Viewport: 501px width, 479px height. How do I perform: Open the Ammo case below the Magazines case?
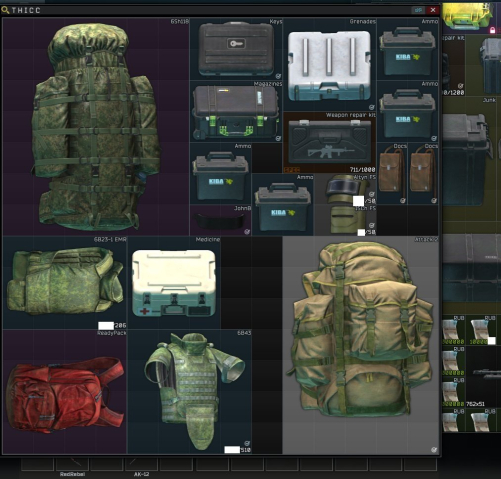221,173
